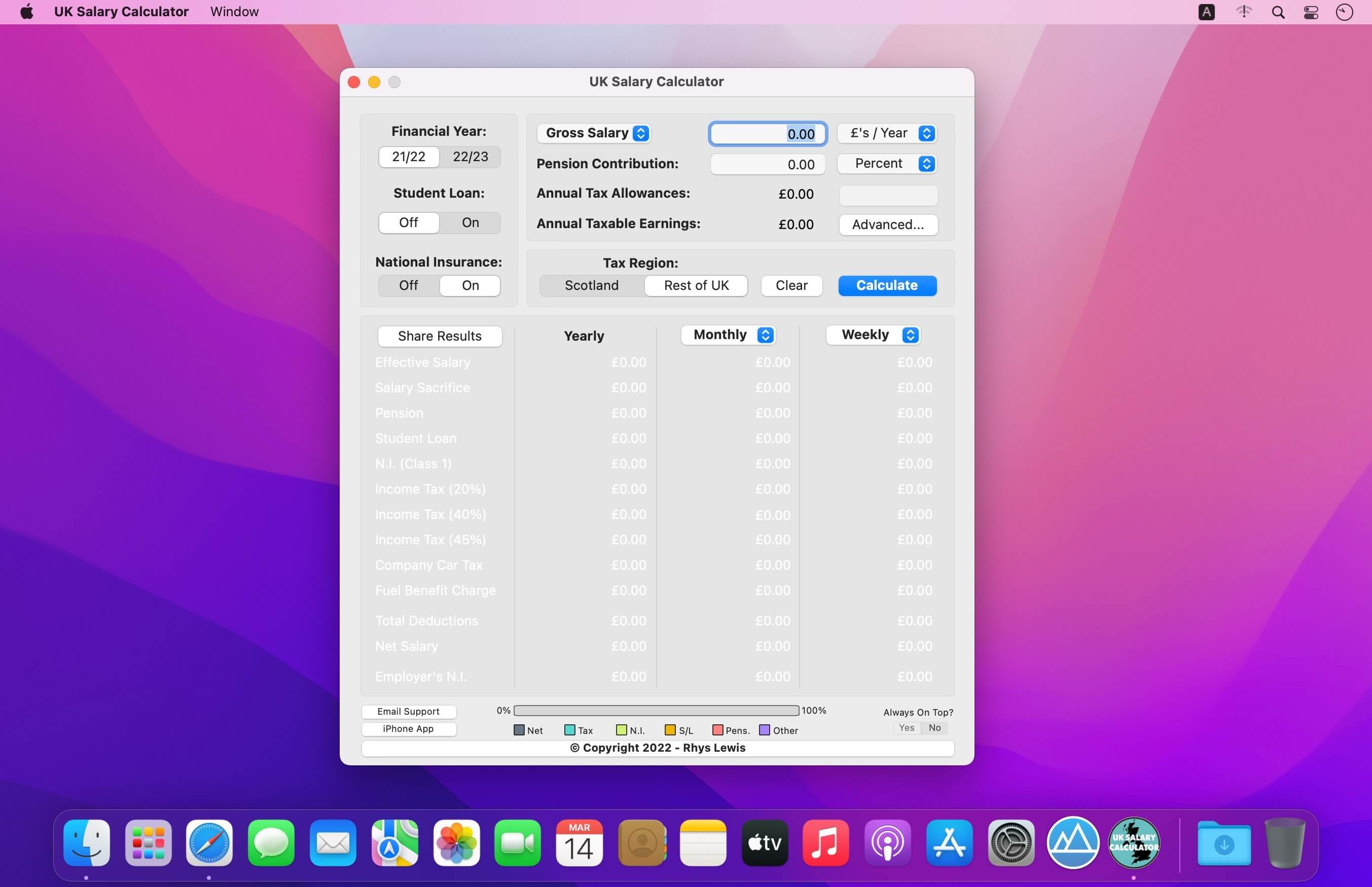
Task: Open Messages app in Dock
Action: pos(271,843)
